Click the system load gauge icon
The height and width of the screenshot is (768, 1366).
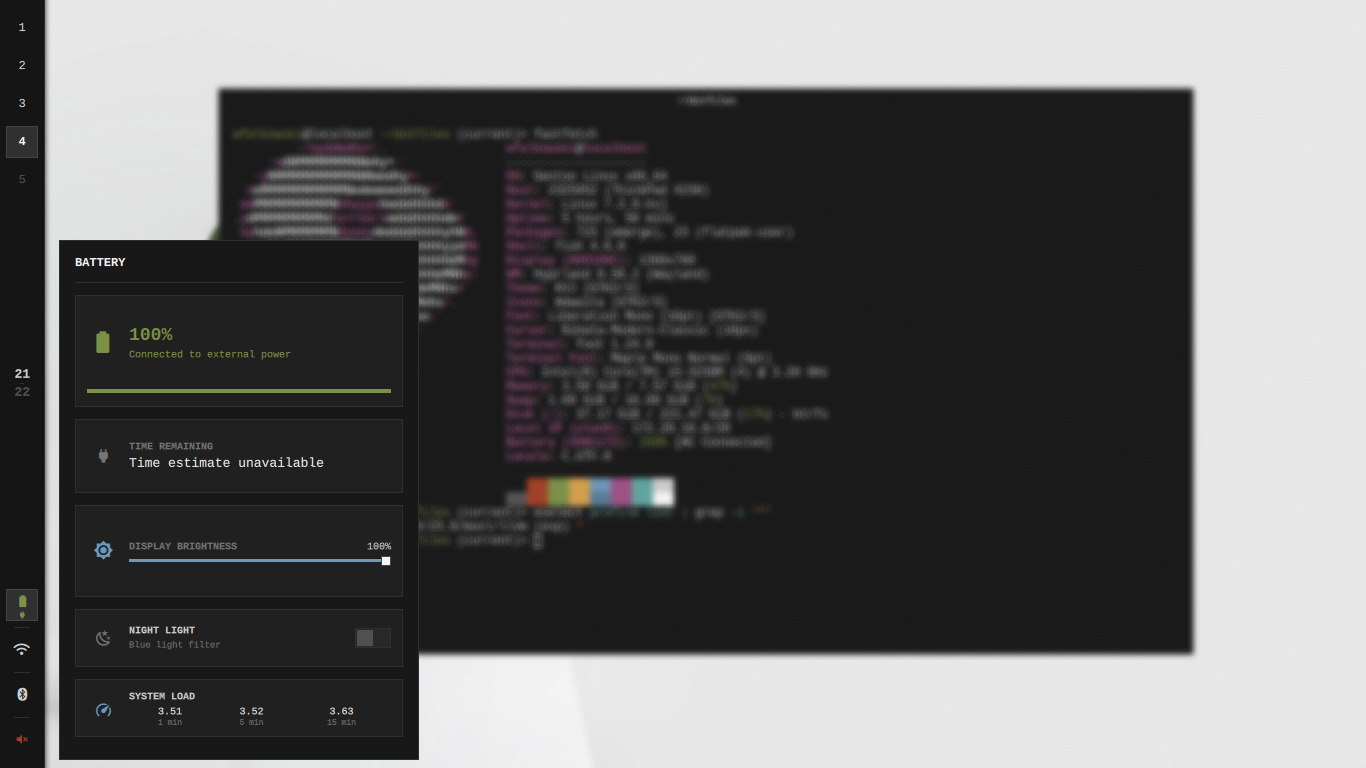click(103, 710)
